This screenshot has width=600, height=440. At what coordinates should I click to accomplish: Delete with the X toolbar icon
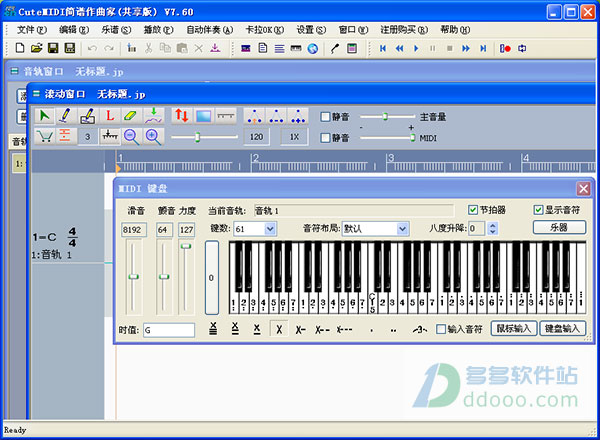199,48
